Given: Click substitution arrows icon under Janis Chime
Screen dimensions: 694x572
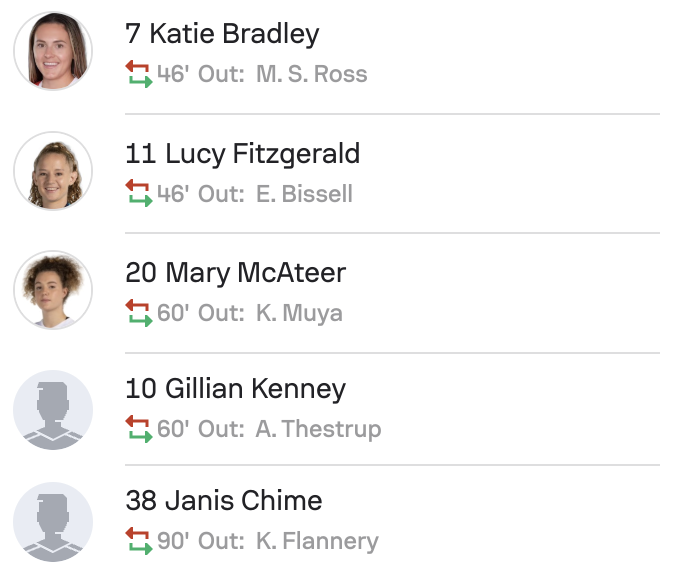Looking at the screenshot, I should click(x=138, y=542).
